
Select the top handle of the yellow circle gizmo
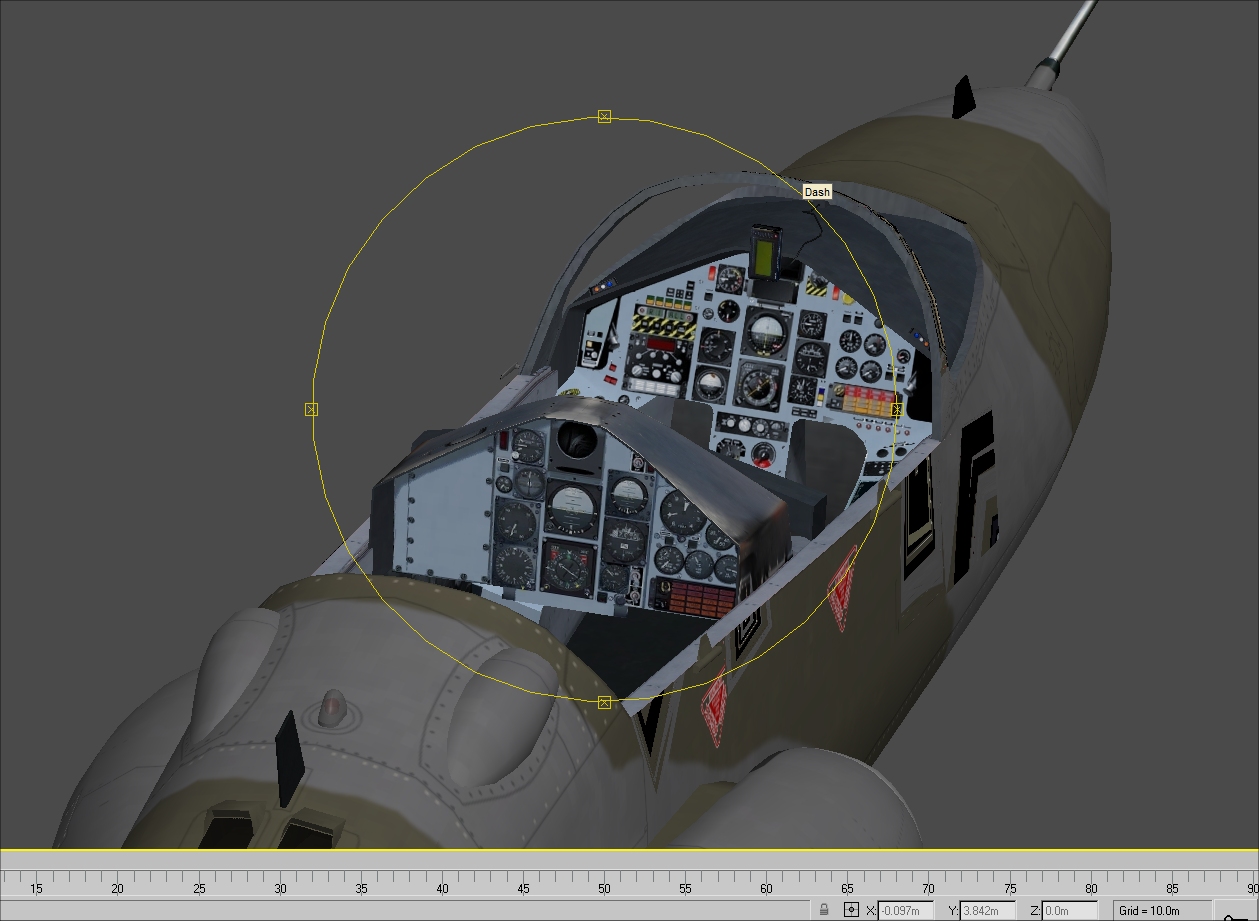click(604, 117)
